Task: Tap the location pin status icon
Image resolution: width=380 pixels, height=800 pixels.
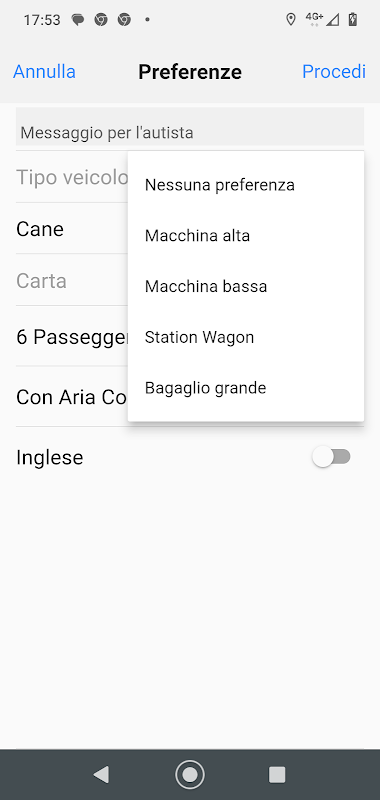Action: pos(291,20)
